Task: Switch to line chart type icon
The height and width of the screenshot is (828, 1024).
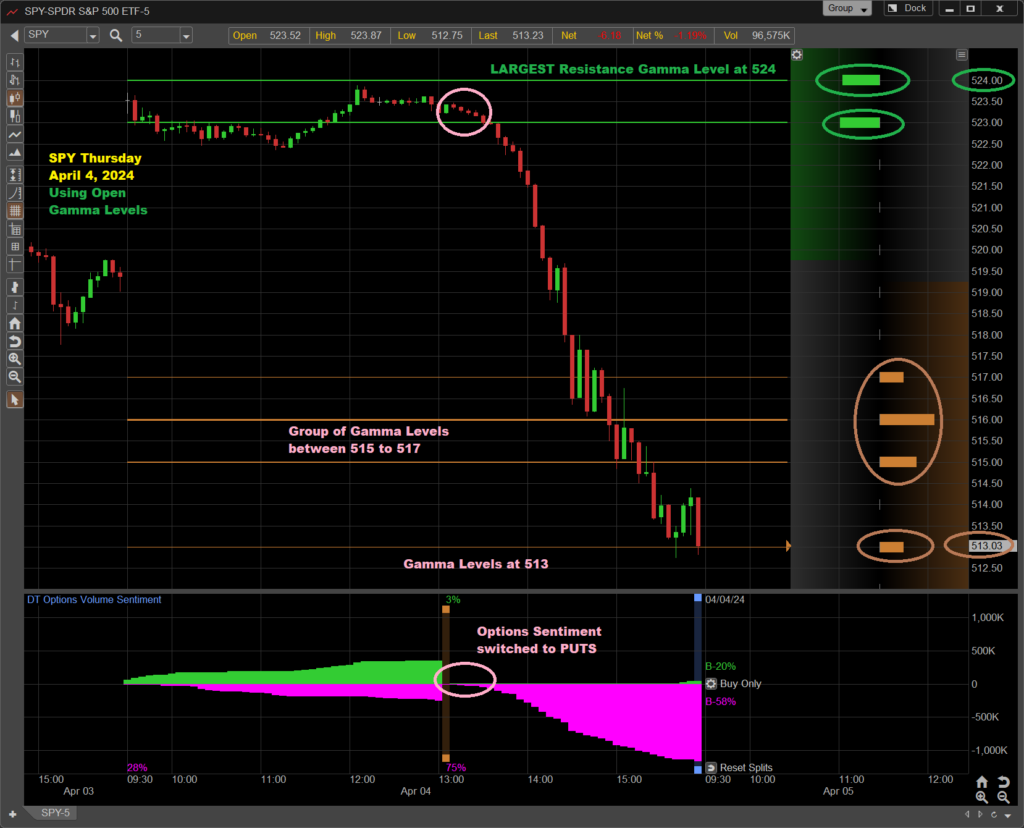Action: point(15,135)
